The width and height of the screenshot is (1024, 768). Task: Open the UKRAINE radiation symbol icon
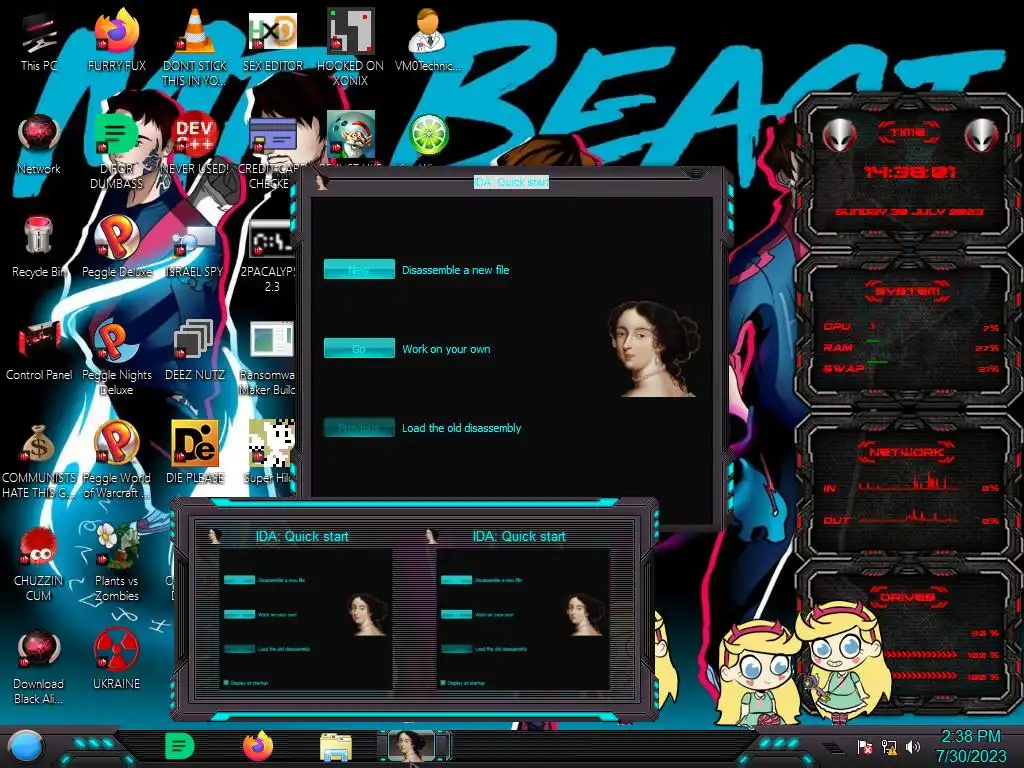tap(116, 660)
